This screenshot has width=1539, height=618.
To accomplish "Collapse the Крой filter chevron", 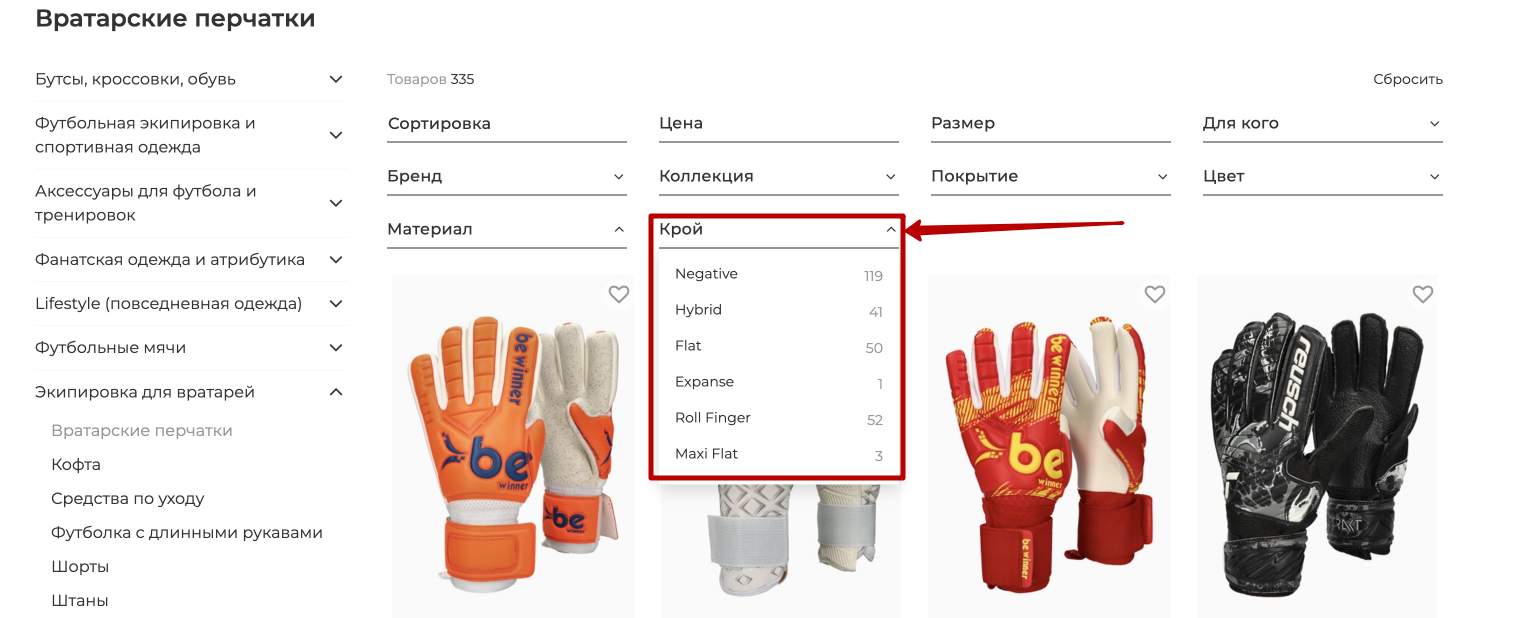I will point(891,230).
